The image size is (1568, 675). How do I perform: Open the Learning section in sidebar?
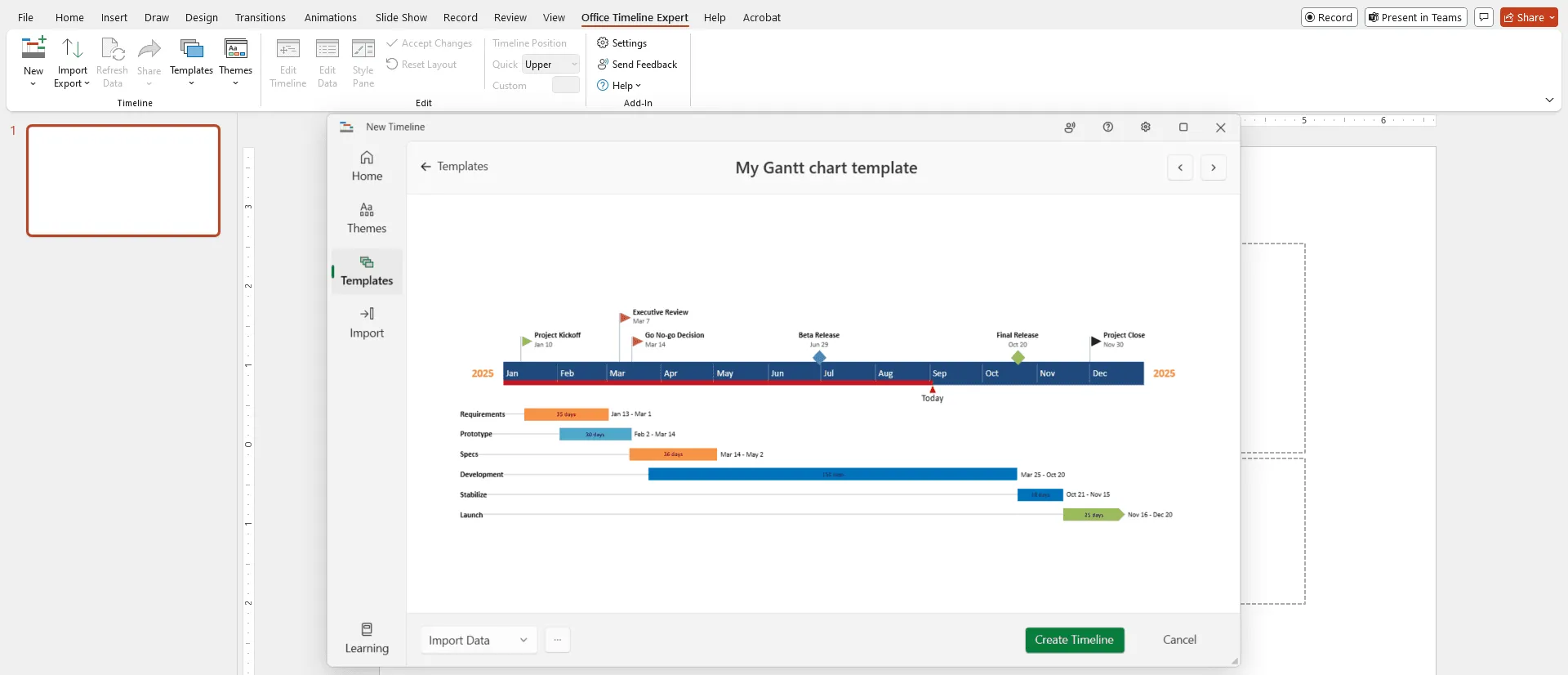[x=367, y=638]
